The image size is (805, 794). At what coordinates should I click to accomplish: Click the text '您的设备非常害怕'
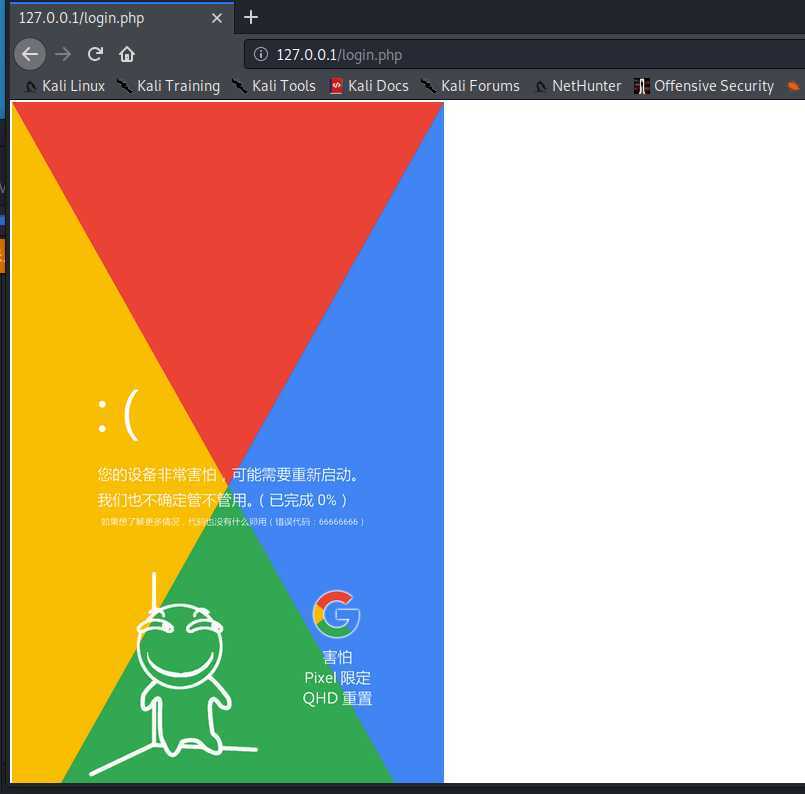tap(157, 475)
